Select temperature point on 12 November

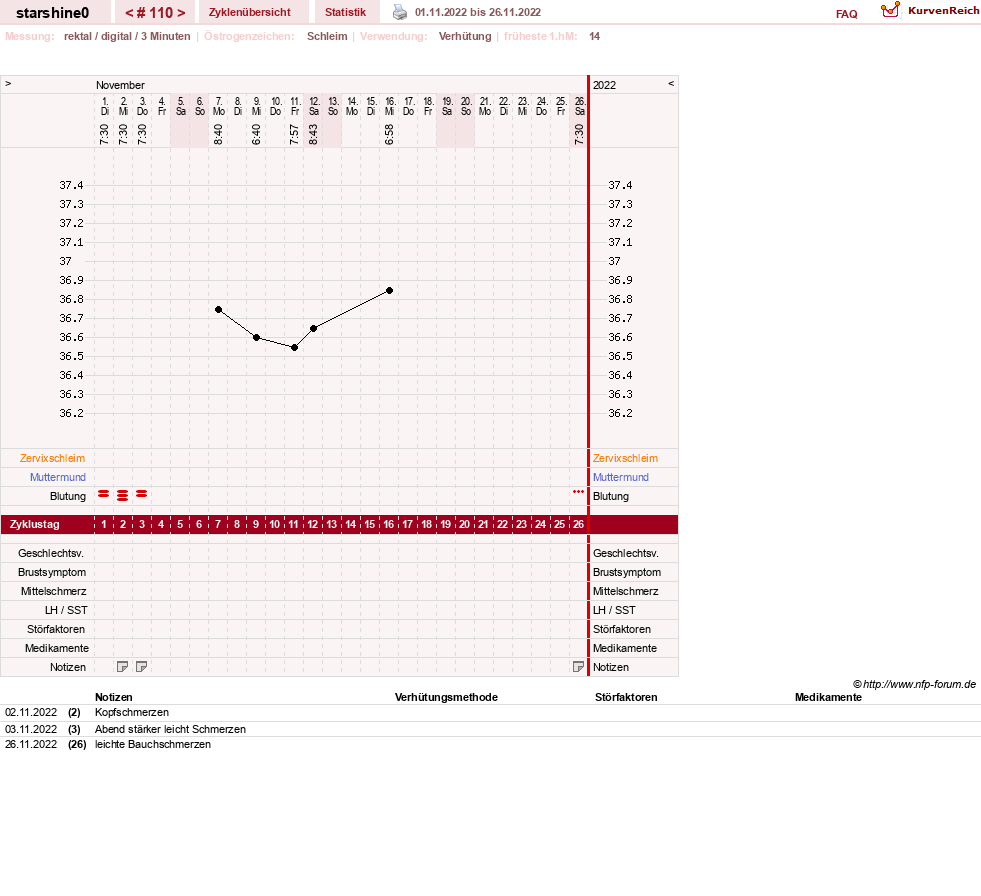pyautogui.click(x=313, y=328)
